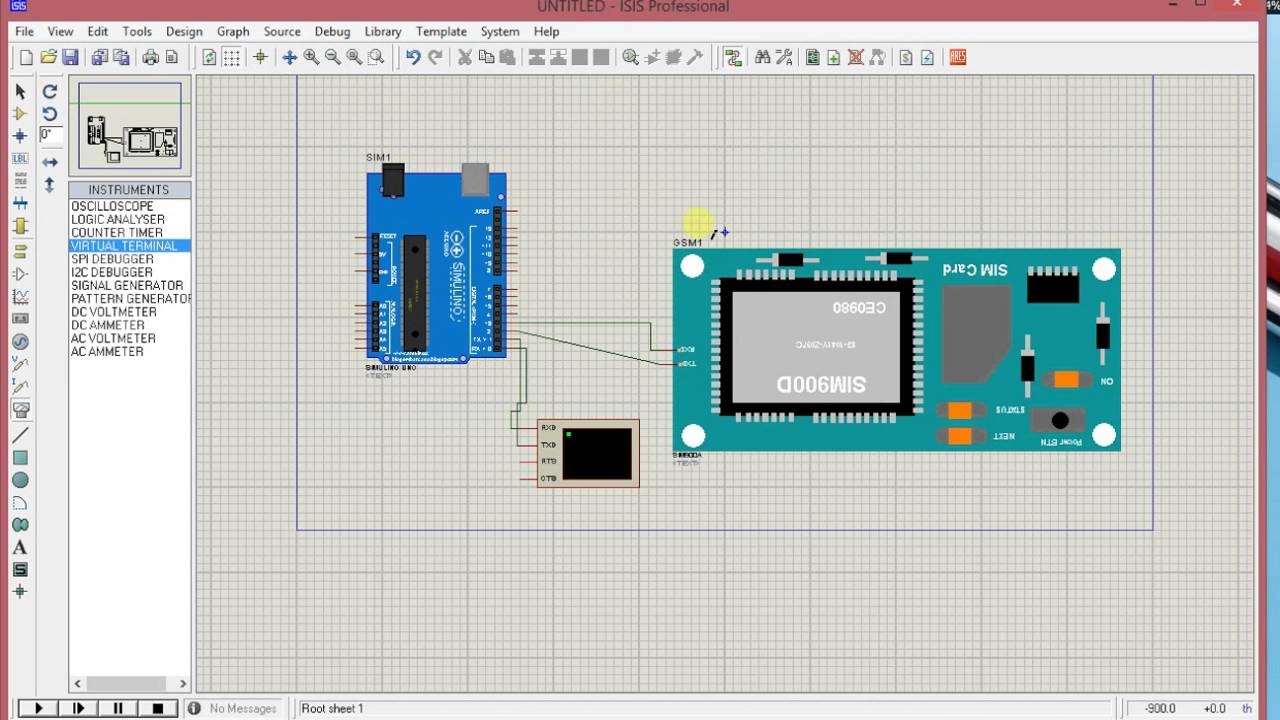This screenshot has width=1280, height=720.
Task: Cut selection with scissors icon
Action: [465, 57]
